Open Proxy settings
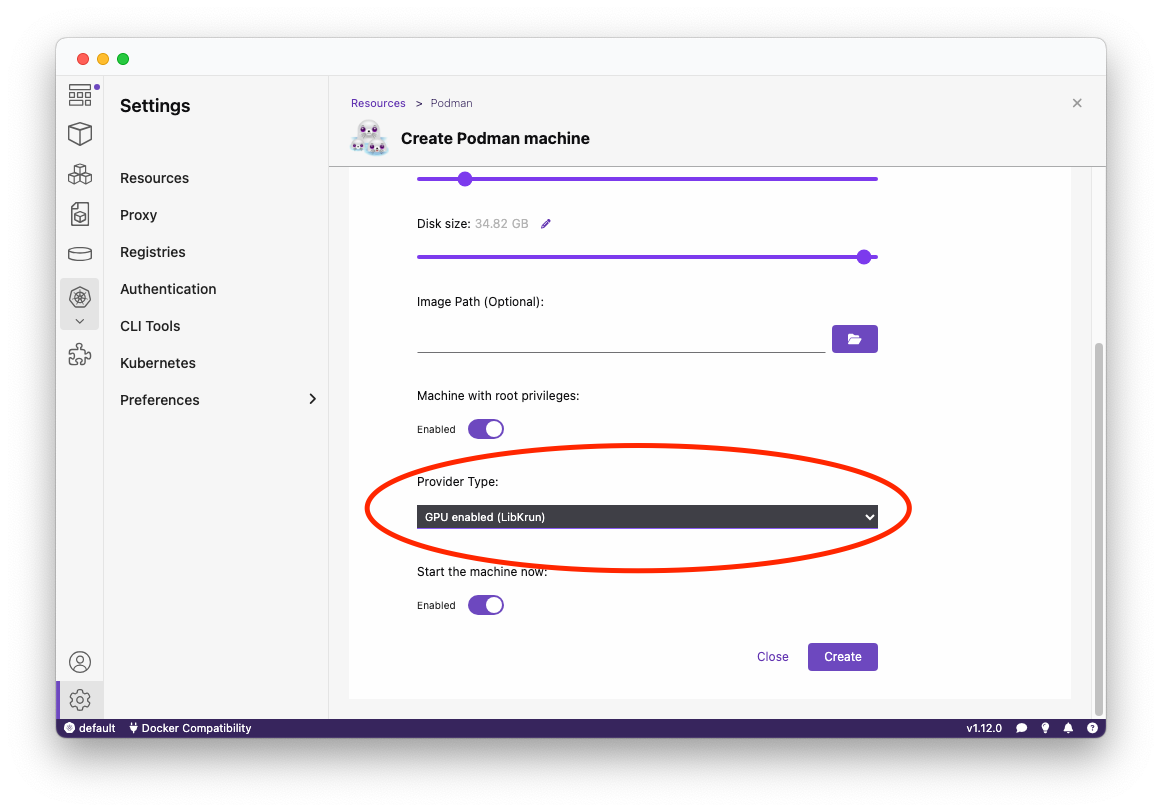This screenshot has height=812, width=1162. [139, 215]
